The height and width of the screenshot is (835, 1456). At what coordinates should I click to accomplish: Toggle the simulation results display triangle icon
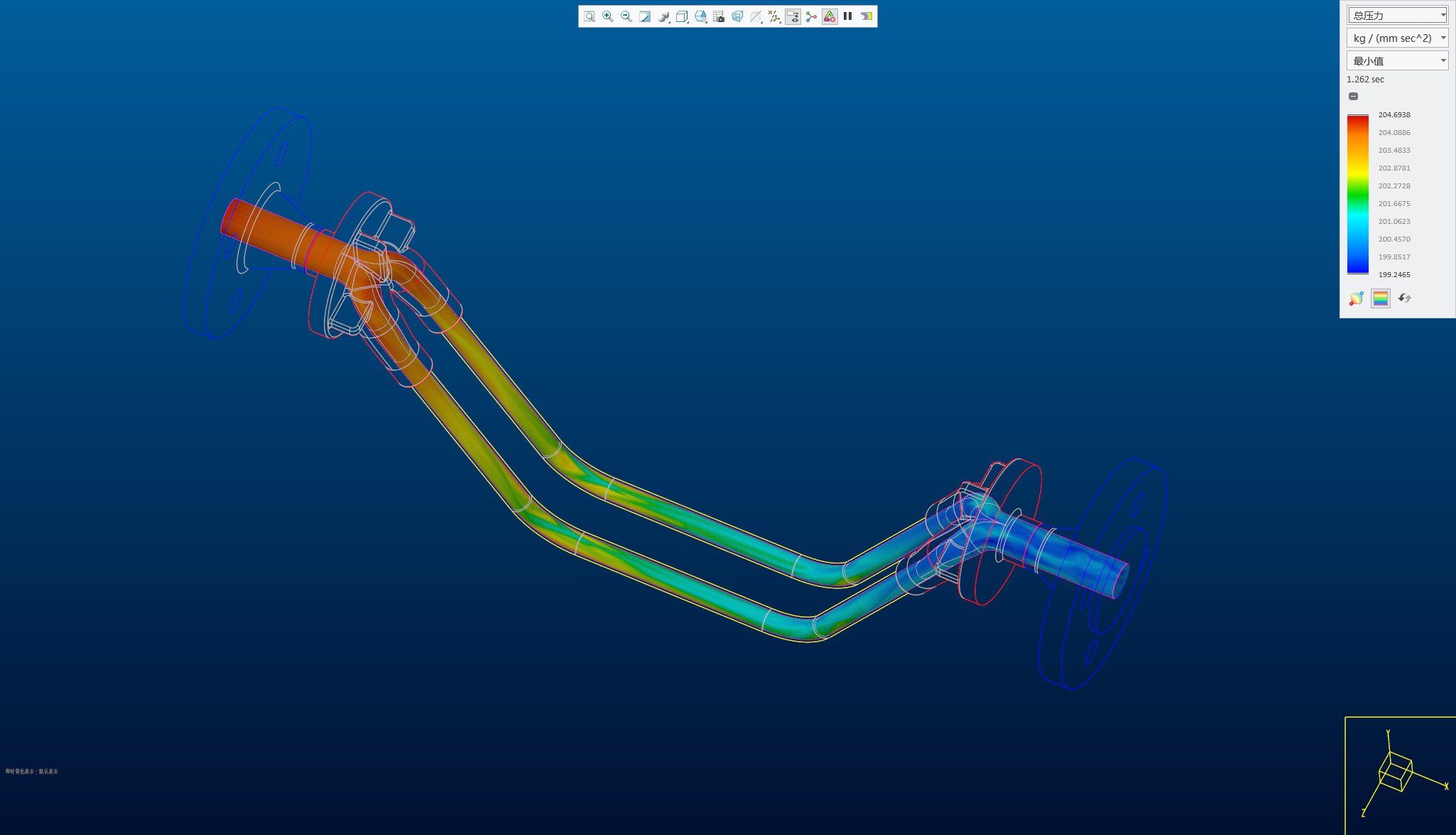coord(830,16)
